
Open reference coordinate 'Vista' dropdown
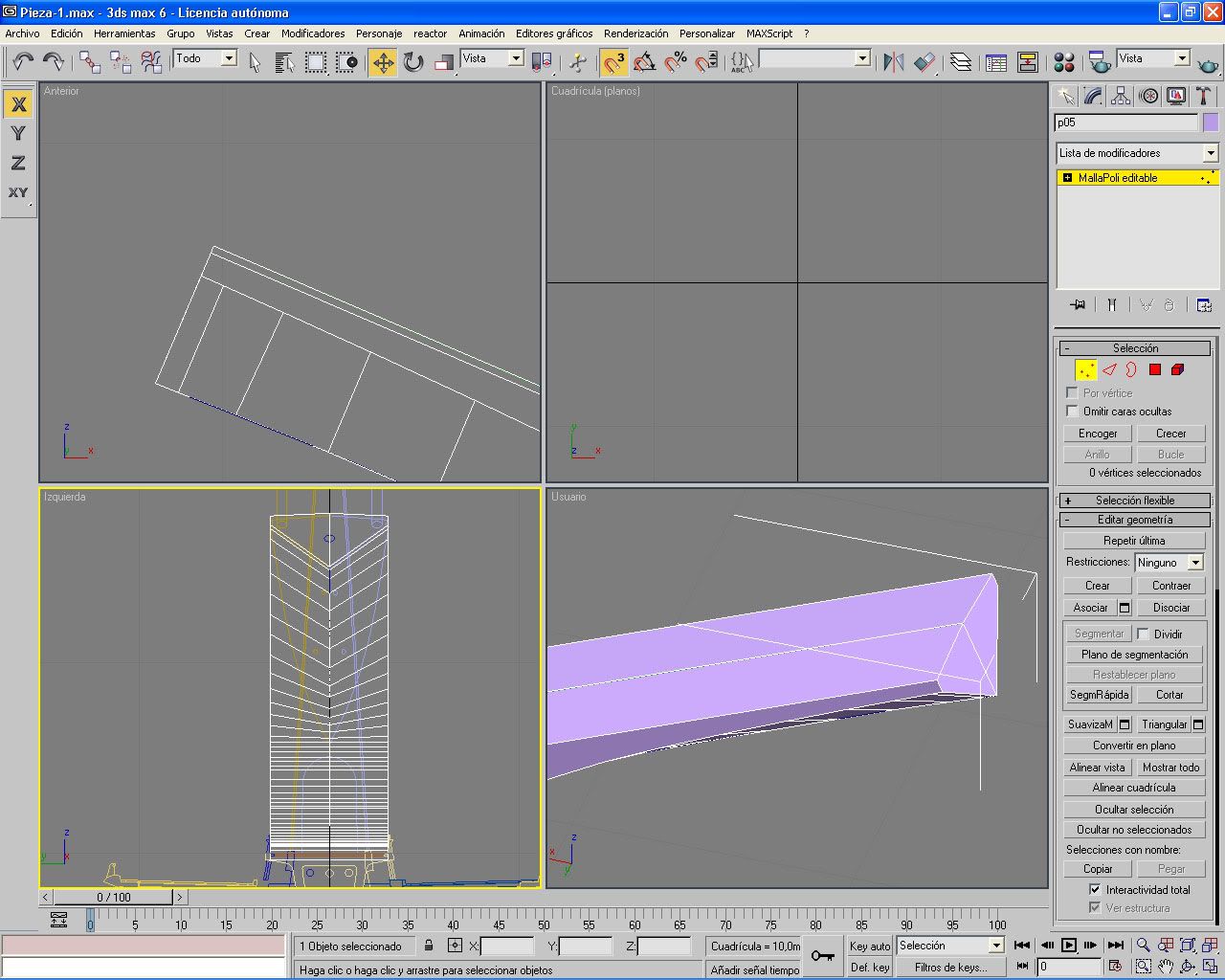(516, 58)
